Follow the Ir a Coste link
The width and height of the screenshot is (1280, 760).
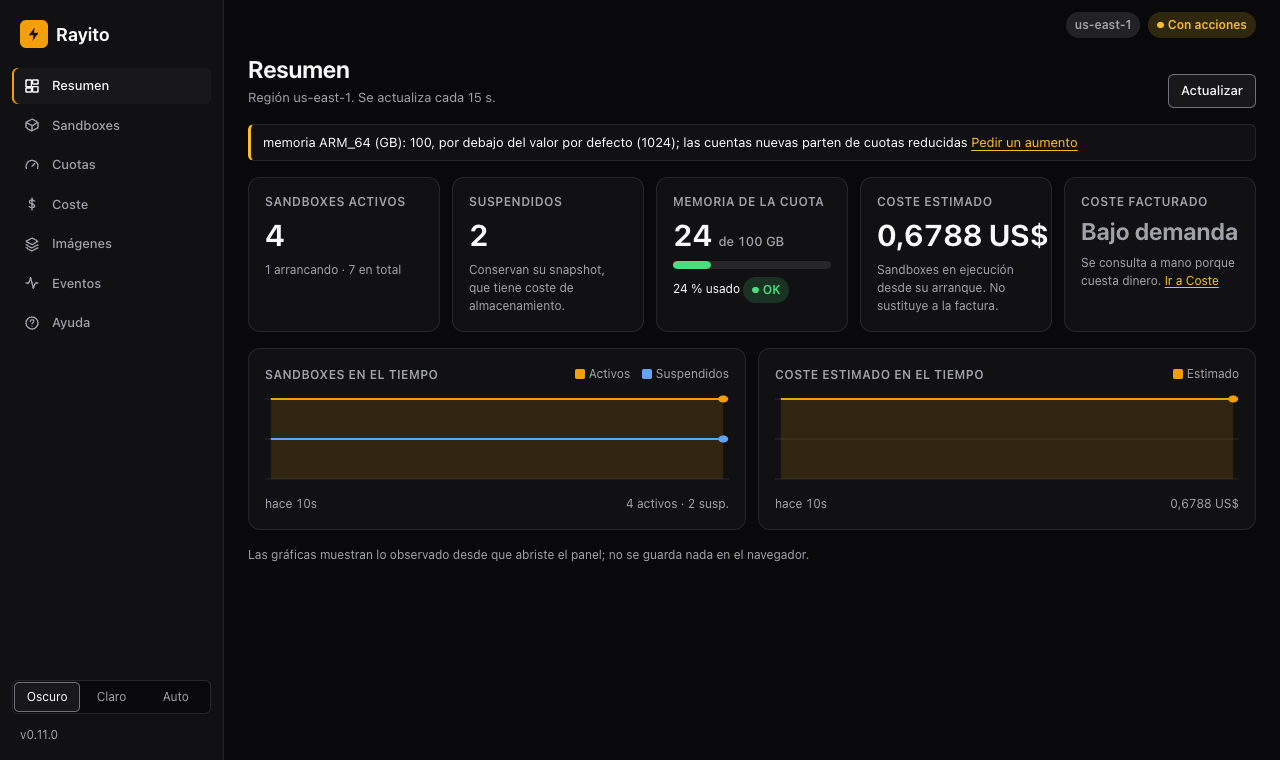pos(1191,281)
